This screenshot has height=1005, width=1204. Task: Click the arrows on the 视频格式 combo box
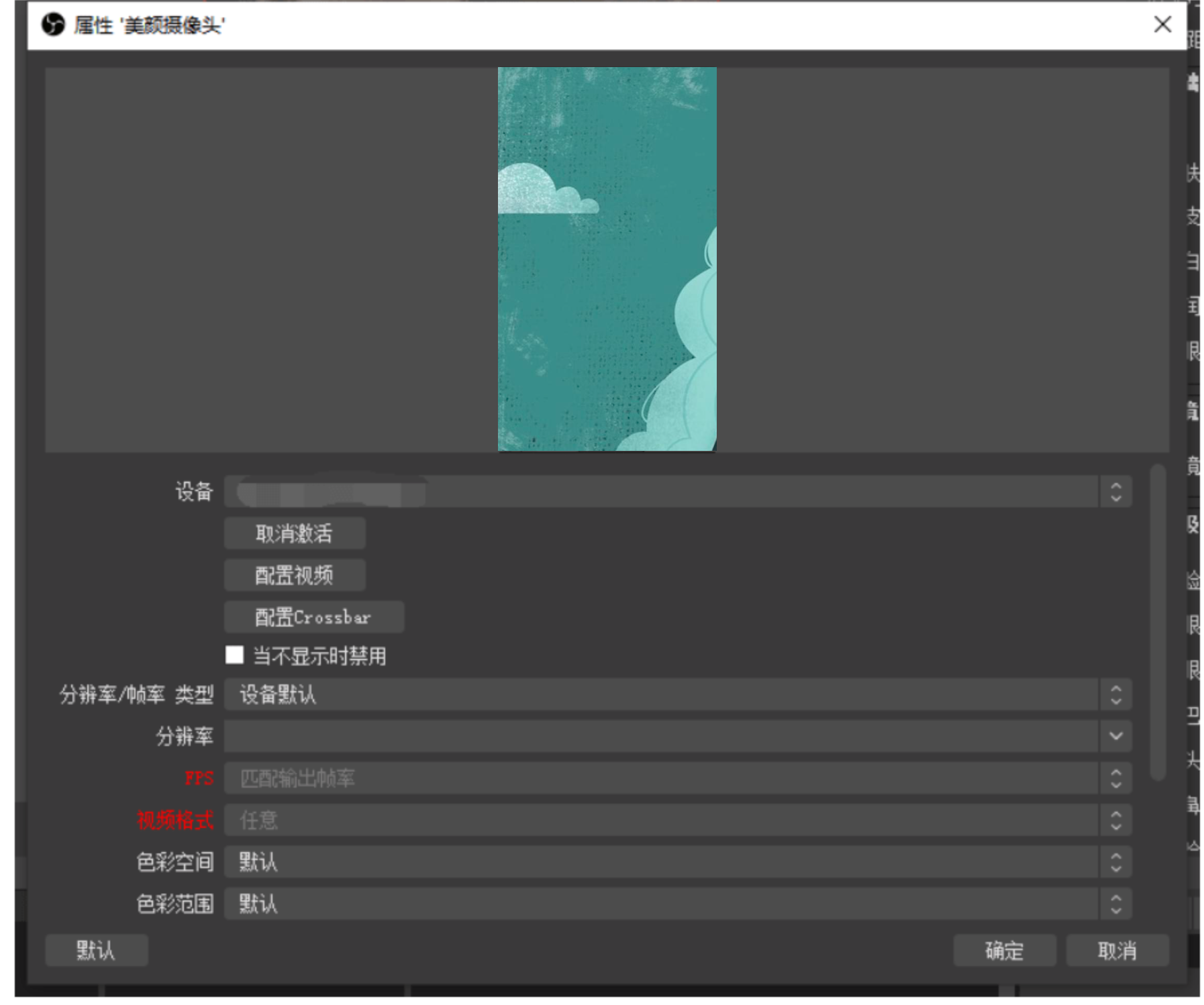pos(1115,820)
